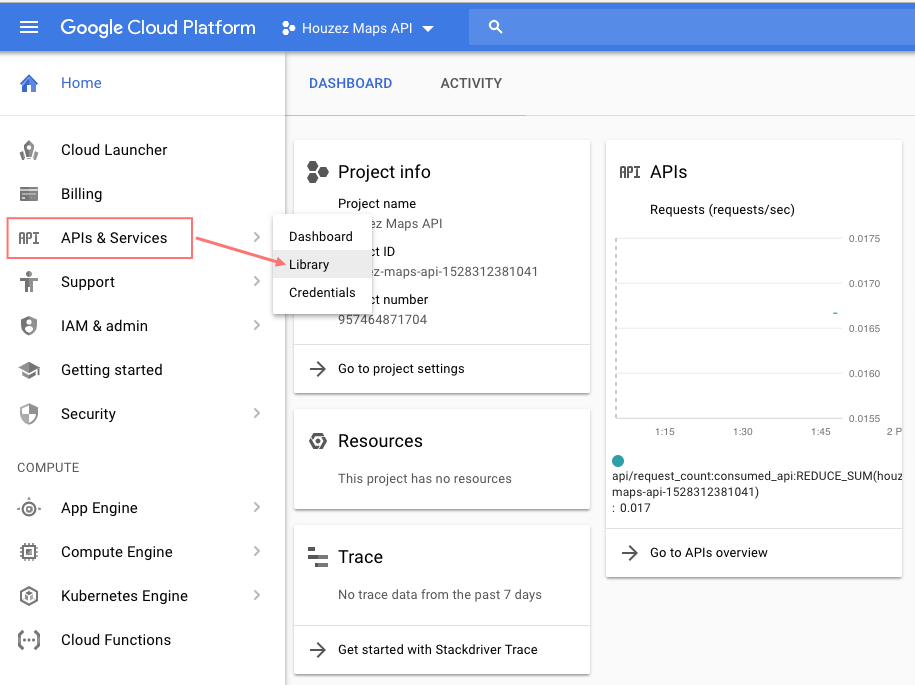Switch to the ACTIVITY tab
Image resolution: width=915 pixels, height=685 pixels.
[471, 83]
